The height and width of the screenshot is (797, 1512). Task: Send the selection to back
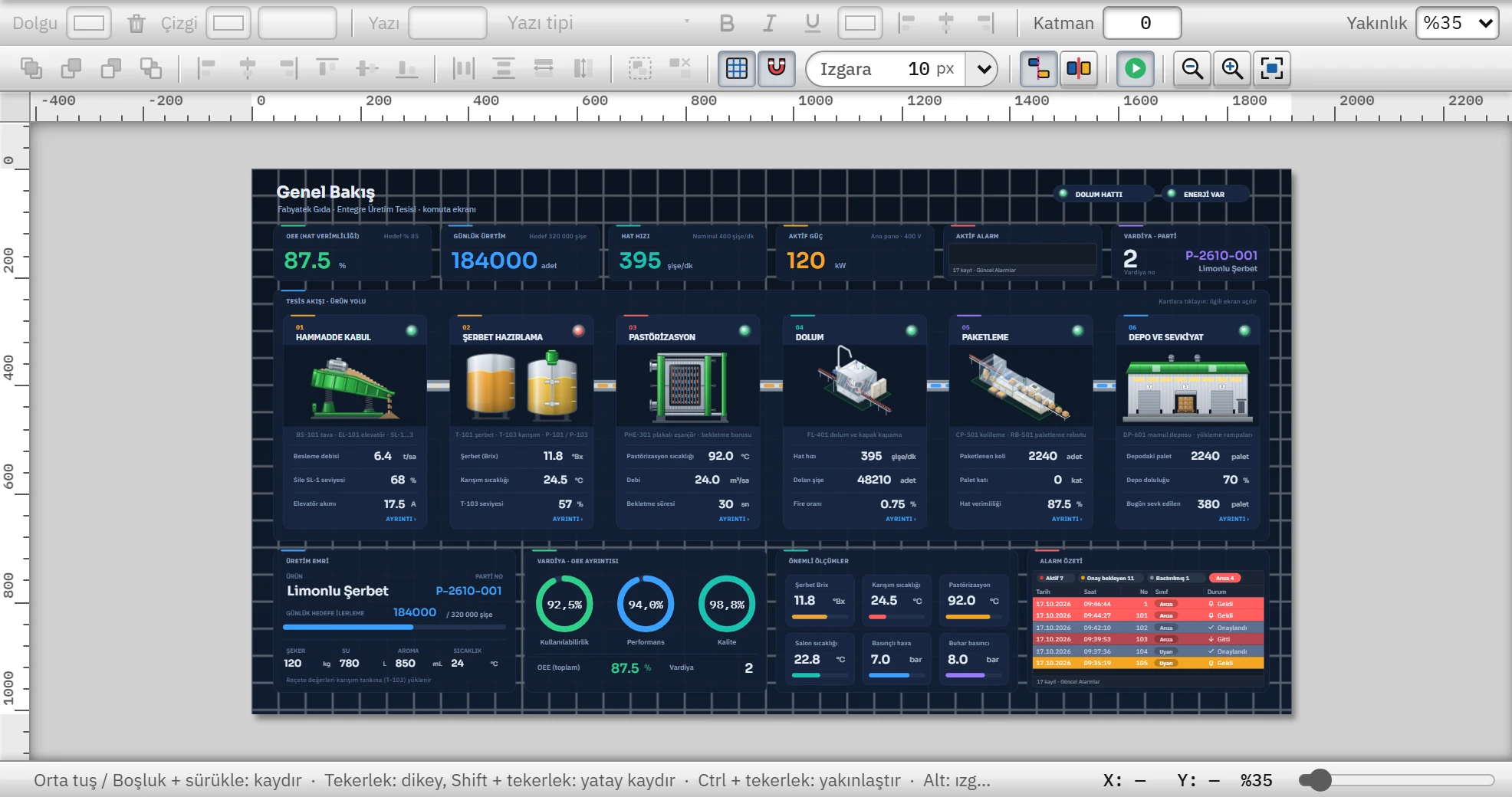point(151,68)
